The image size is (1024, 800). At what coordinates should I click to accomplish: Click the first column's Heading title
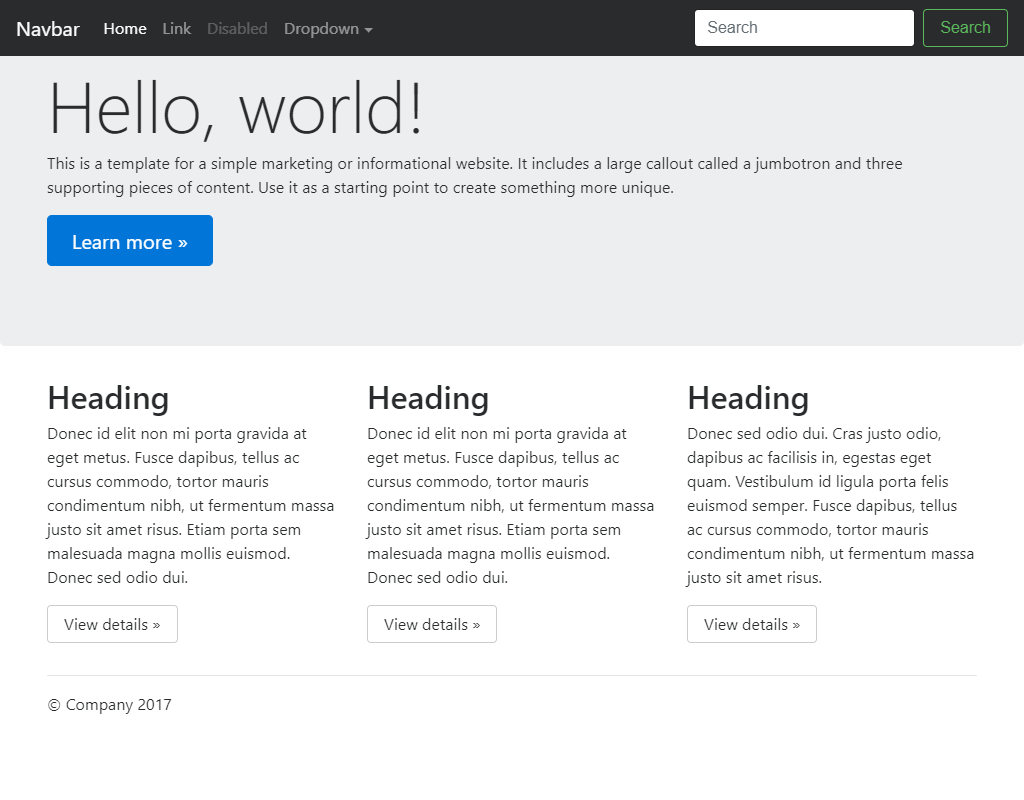click(108, 398)
